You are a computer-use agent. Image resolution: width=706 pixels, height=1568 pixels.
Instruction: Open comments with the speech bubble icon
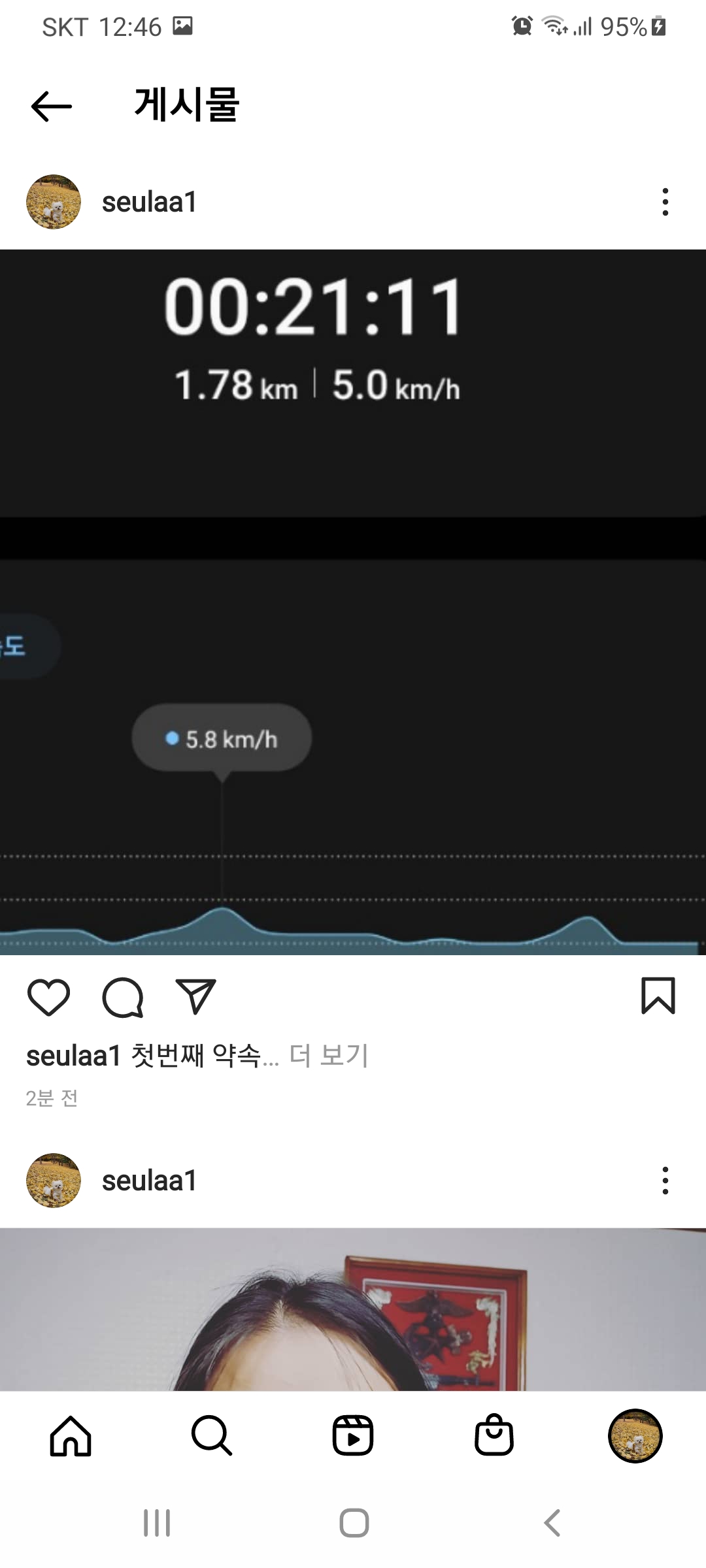[x=123, y=997]
